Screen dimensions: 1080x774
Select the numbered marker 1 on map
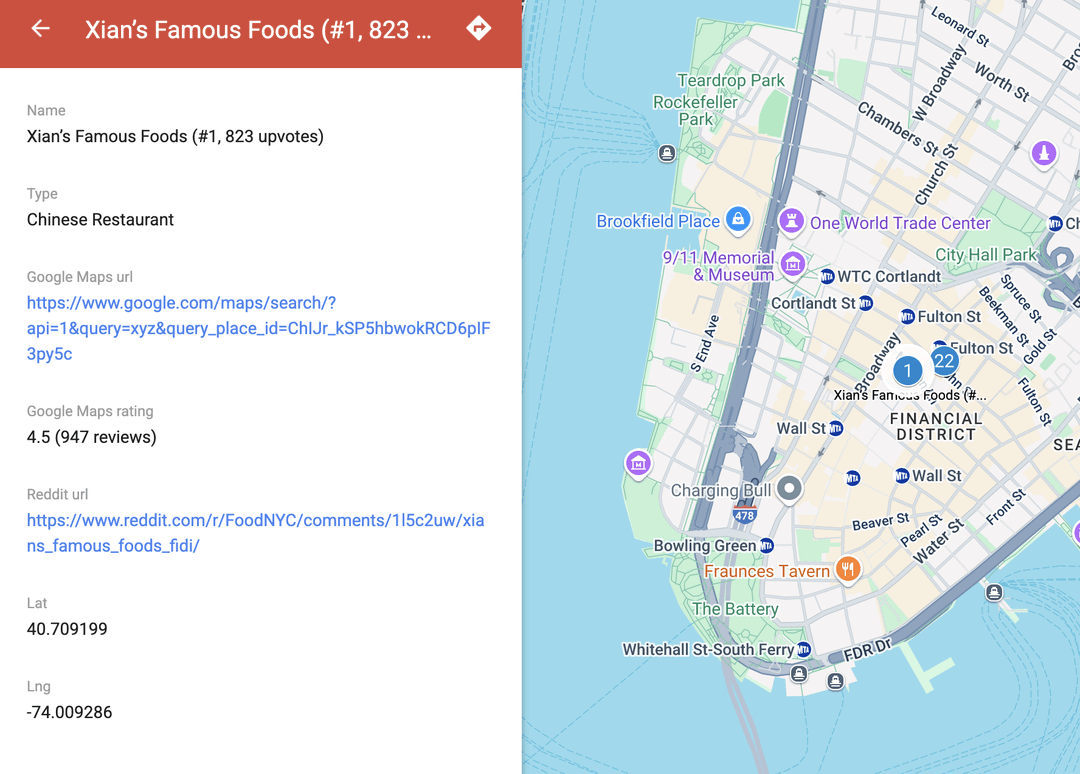pos(908,370)
